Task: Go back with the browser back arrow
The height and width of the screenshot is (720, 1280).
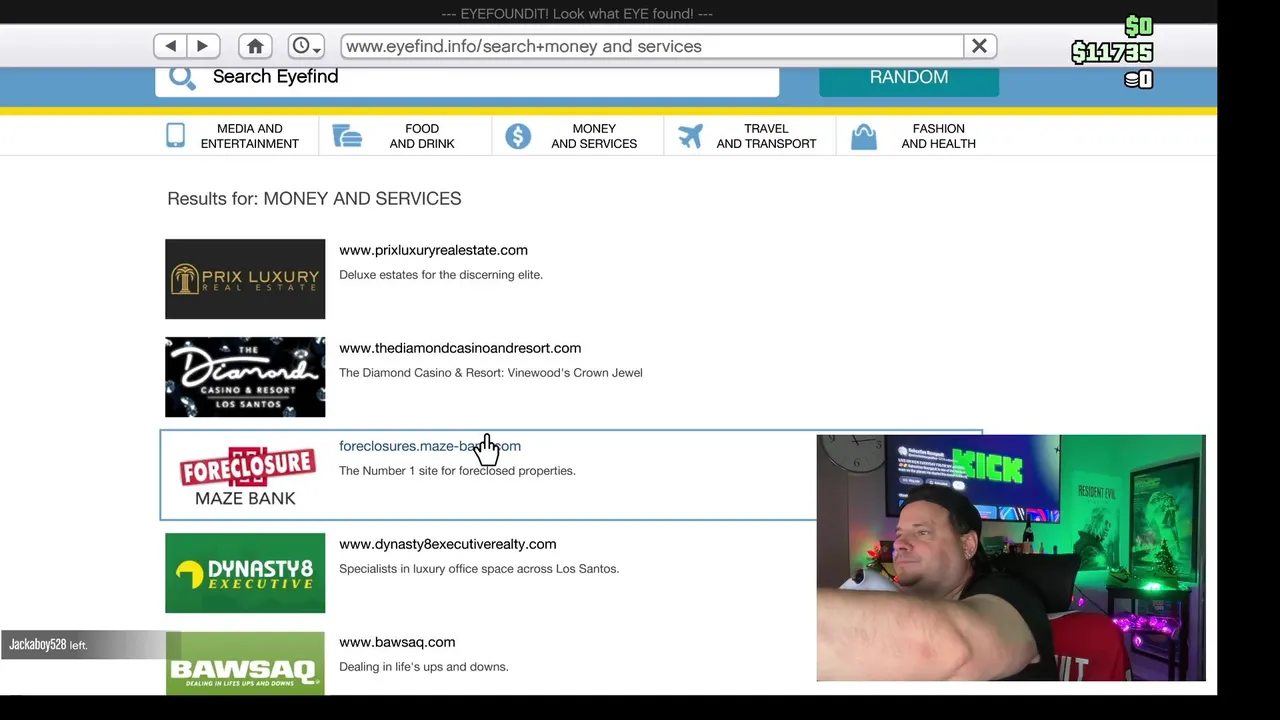Action: click(x=170, y=46)
